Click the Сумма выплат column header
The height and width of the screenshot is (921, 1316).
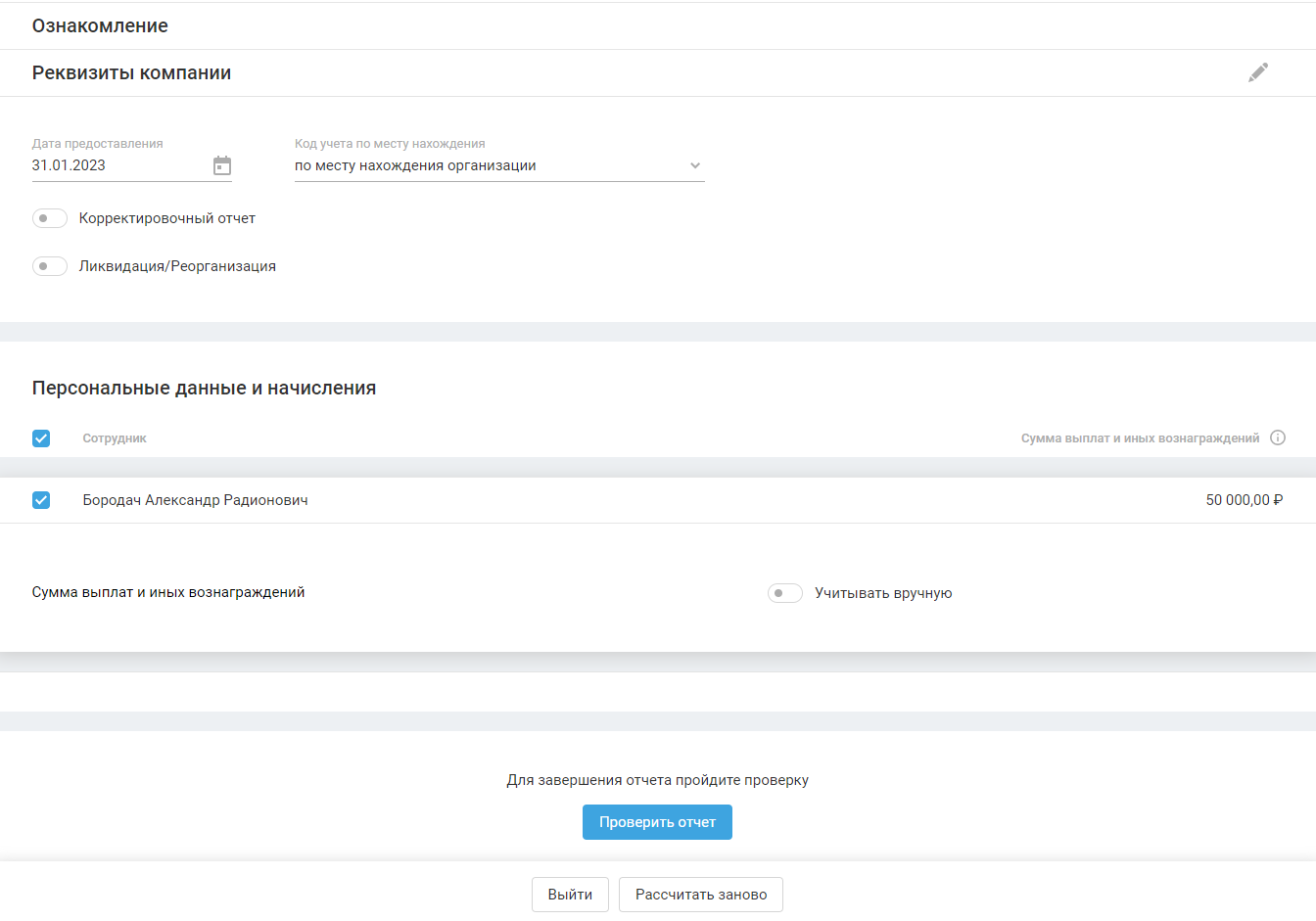[x=1140, y=438]
